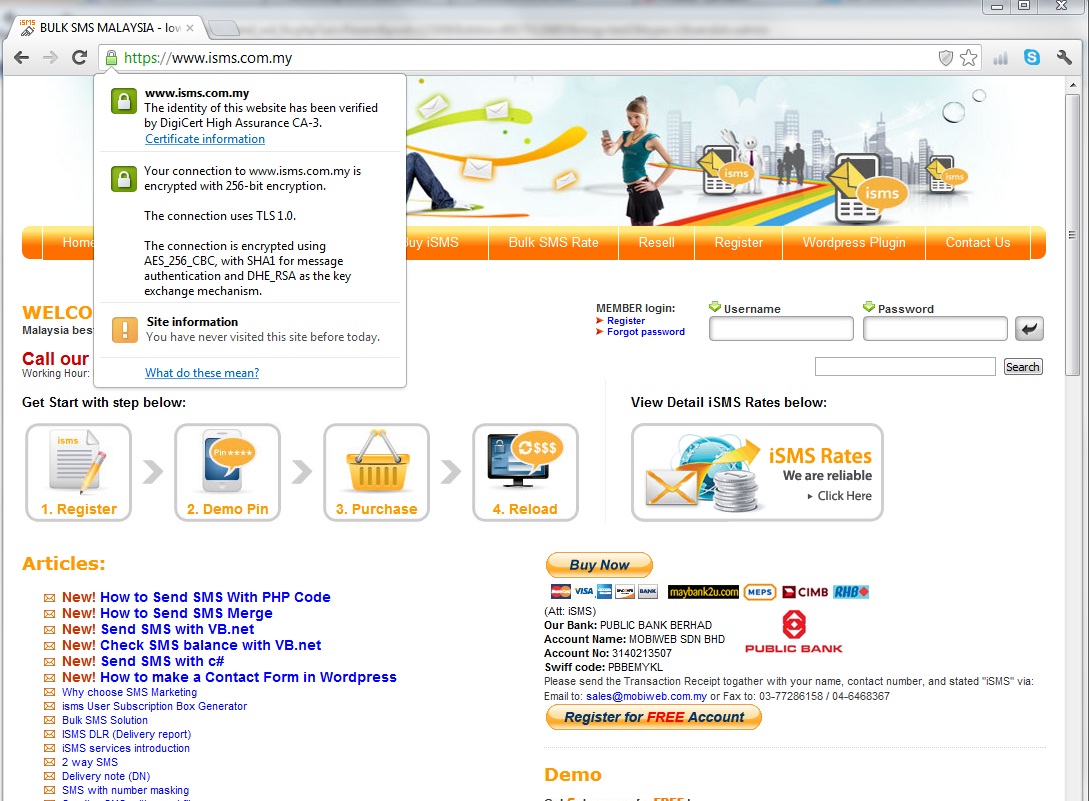The width and height of the screenshot is (1089, 801).
Task: Open the Certificate information link
Action: pyautogui.click(x=205, y=139)
